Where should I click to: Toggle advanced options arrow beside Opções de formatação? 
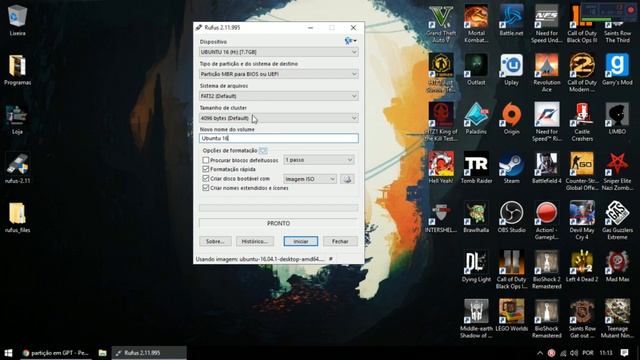[x=263, y=151]
